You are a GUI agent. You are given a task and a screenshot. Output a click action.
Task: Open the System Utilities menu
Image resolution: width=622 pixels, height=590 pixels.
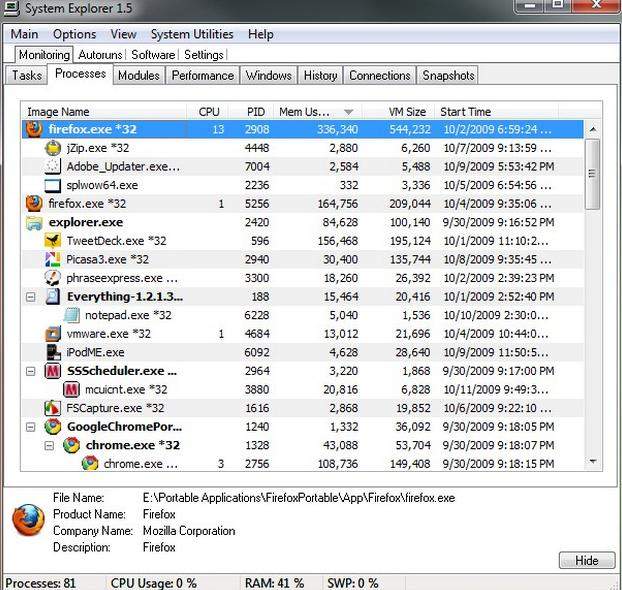click(192, 34)
